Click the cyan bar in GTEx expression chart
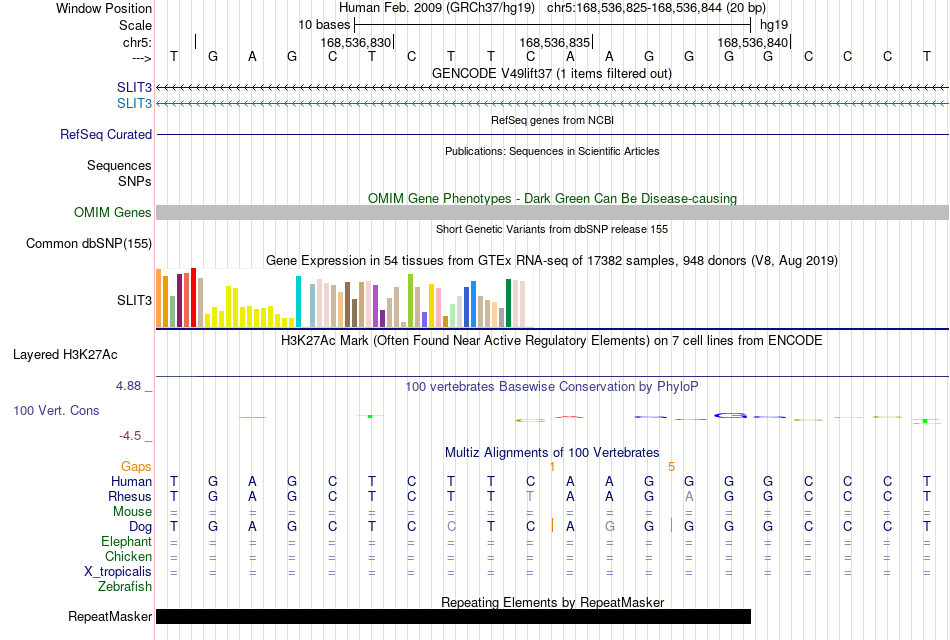Screen dimensions: 950x640 pos(298,302)
